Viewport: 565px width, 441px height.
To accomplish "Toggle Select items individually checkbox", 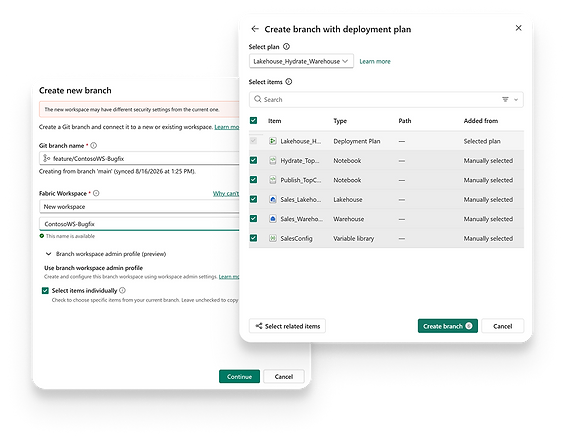I will 45,290.
